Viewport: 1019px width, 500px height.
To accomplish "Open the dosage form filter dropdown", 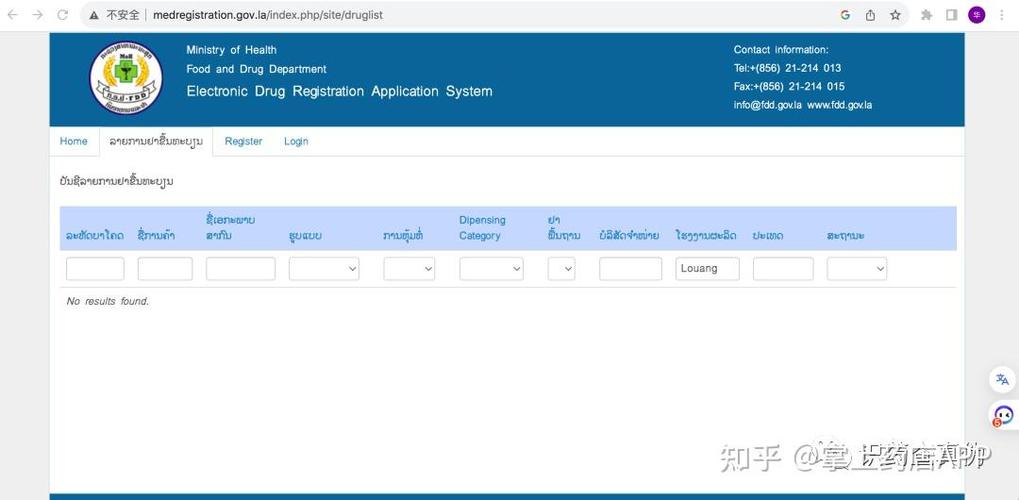I will click(x=324, y=269).
